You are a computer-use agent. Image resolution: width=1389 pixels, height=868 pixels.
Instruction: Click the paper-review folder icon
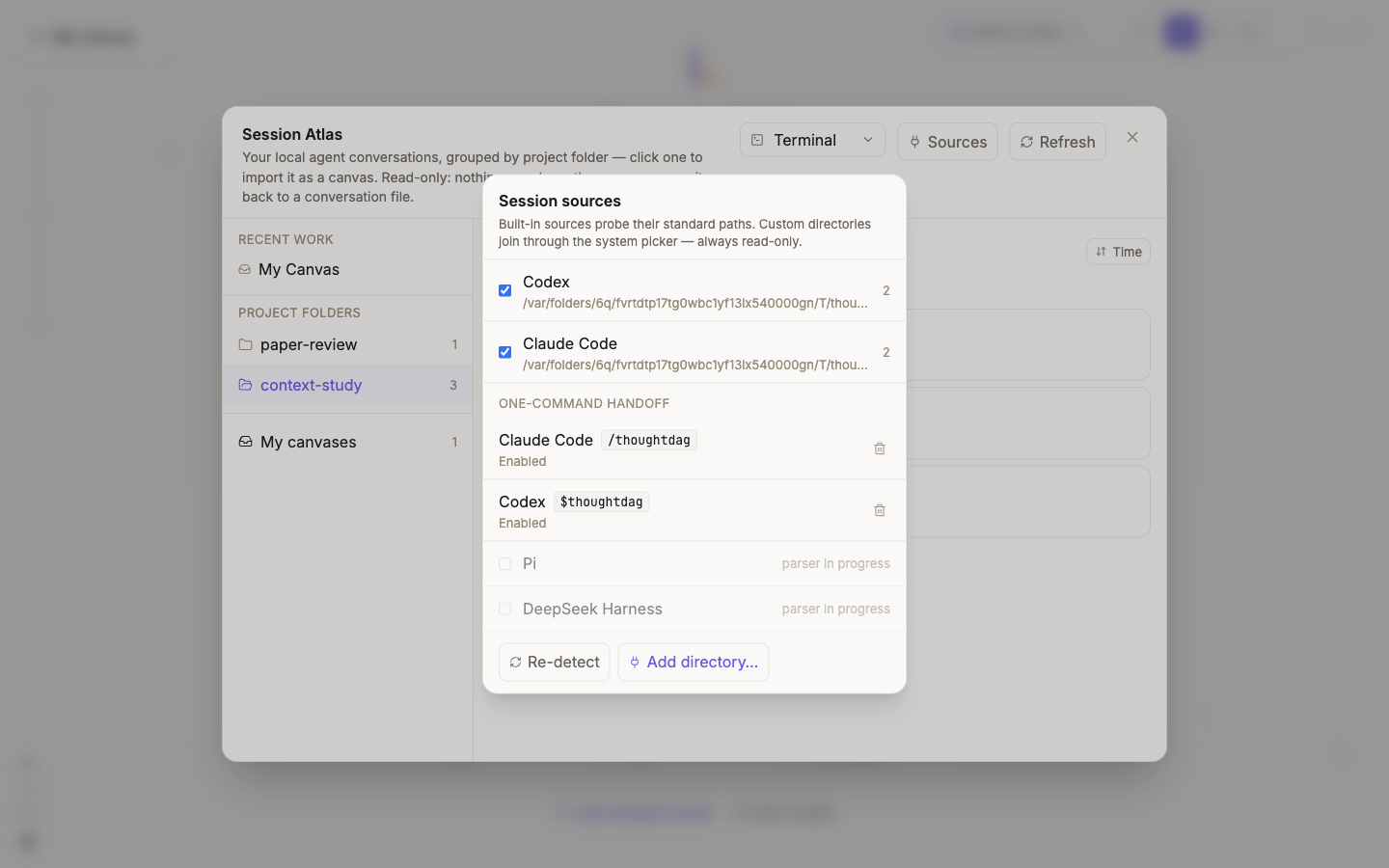click(245, 344)
